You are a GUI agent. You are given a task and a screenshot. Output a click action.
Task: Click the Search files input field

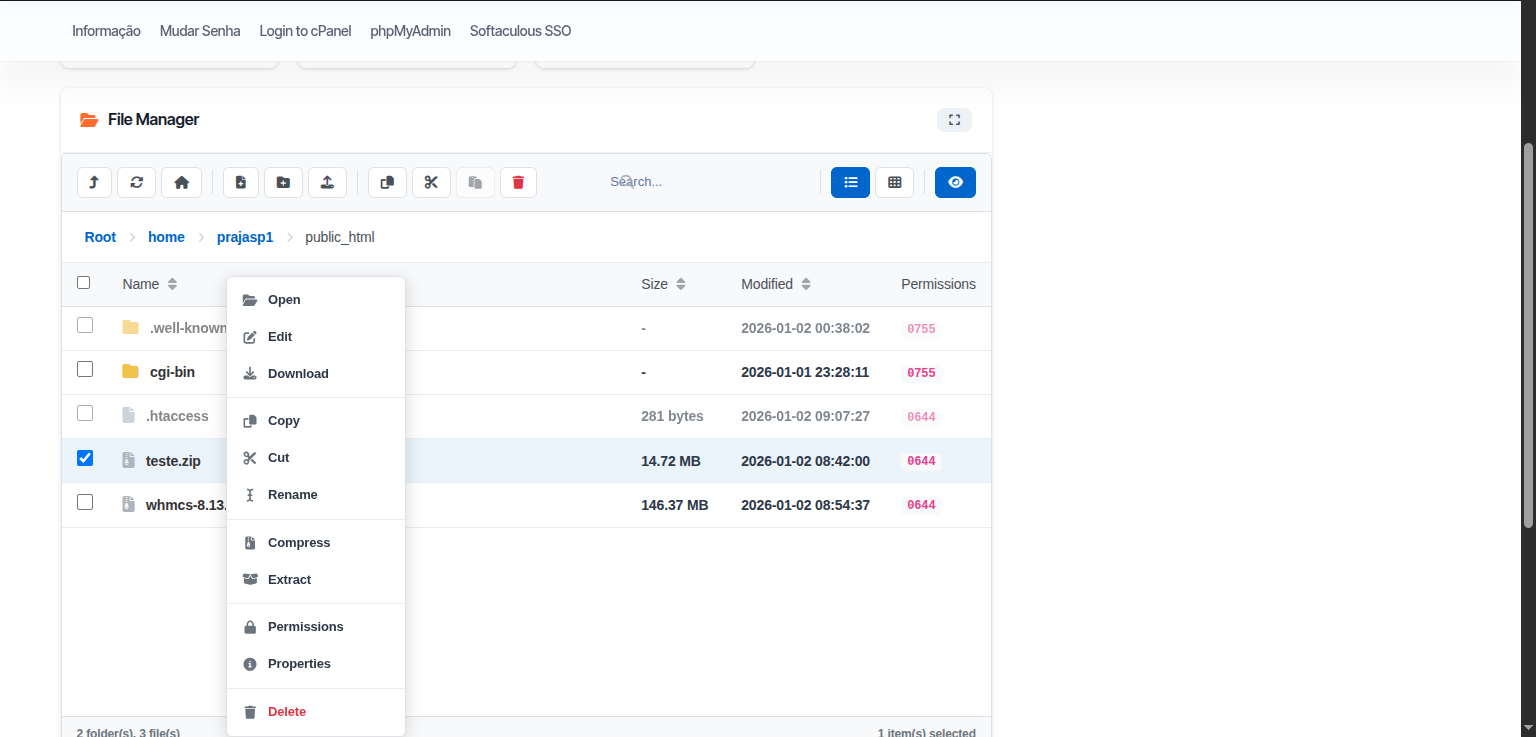680,182
